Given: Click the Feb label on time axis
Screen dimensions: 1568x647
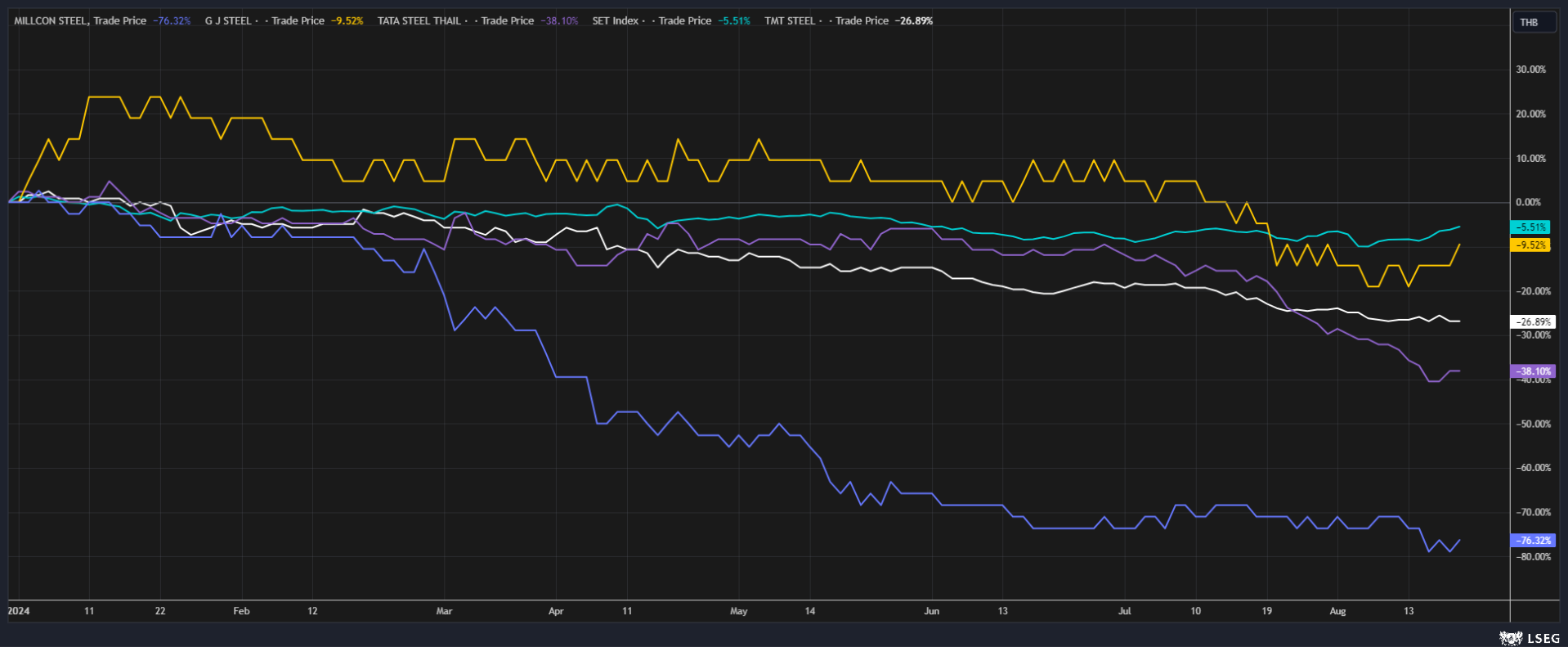Looking at the screenshot, I should click(241, 612).
